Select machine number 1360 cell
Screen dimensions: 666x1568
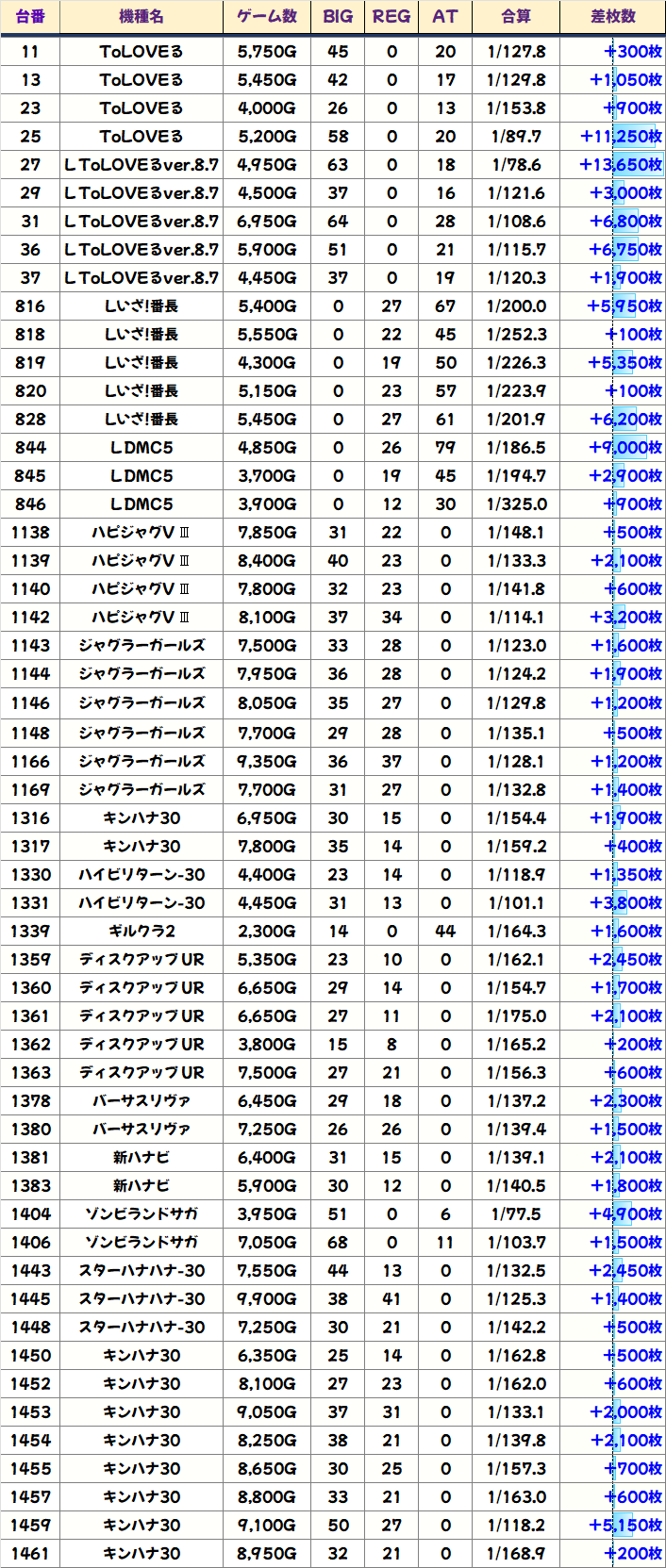(x=30, y=987)
